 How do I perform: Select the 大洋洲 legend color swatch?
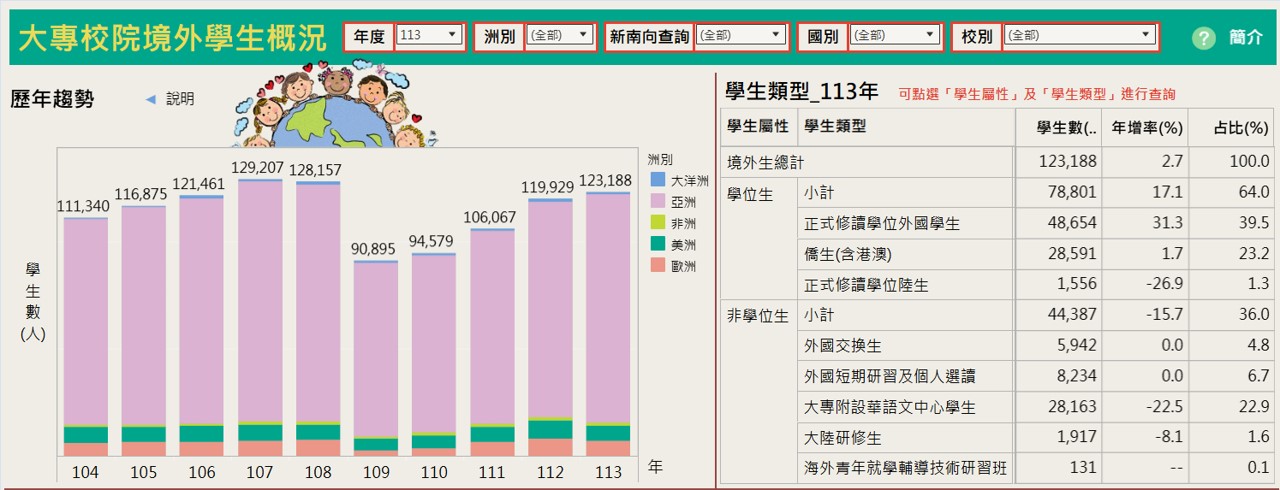(657, 180)
